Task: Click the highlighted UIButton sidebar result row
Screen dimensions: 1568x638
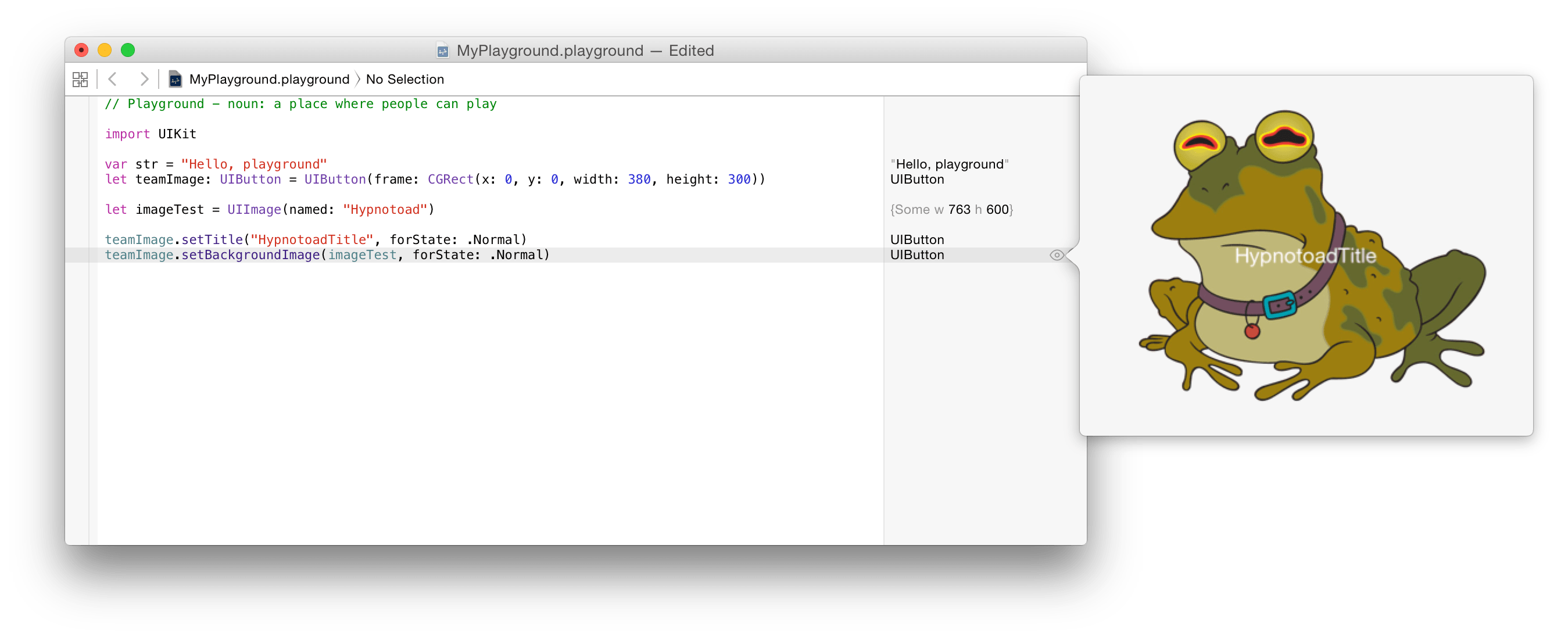Action: point(917,255)
